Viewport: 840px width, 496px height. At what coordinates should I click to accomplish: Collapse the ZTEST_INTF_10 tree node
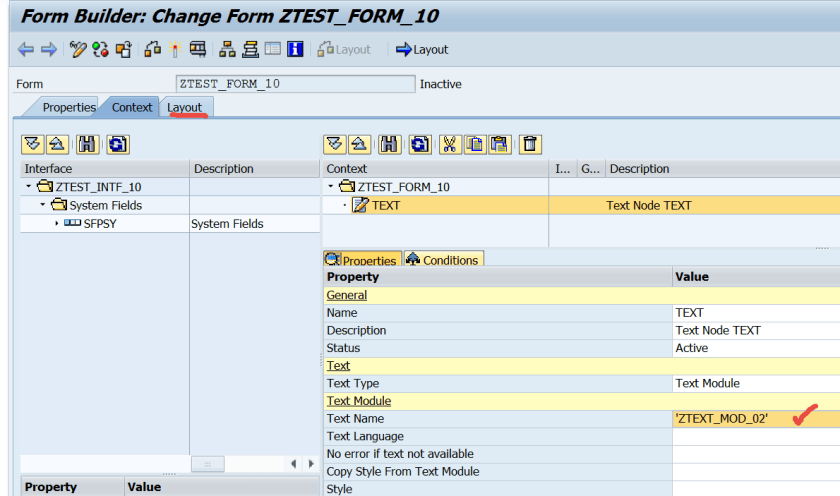pyautogui.click(x=28, y=186)
